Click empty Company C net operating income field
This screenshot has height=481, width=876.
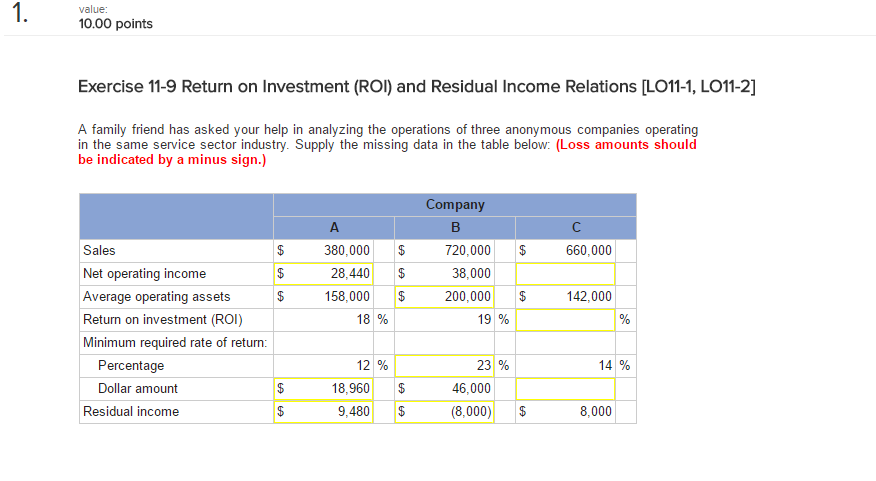point(565,274)
